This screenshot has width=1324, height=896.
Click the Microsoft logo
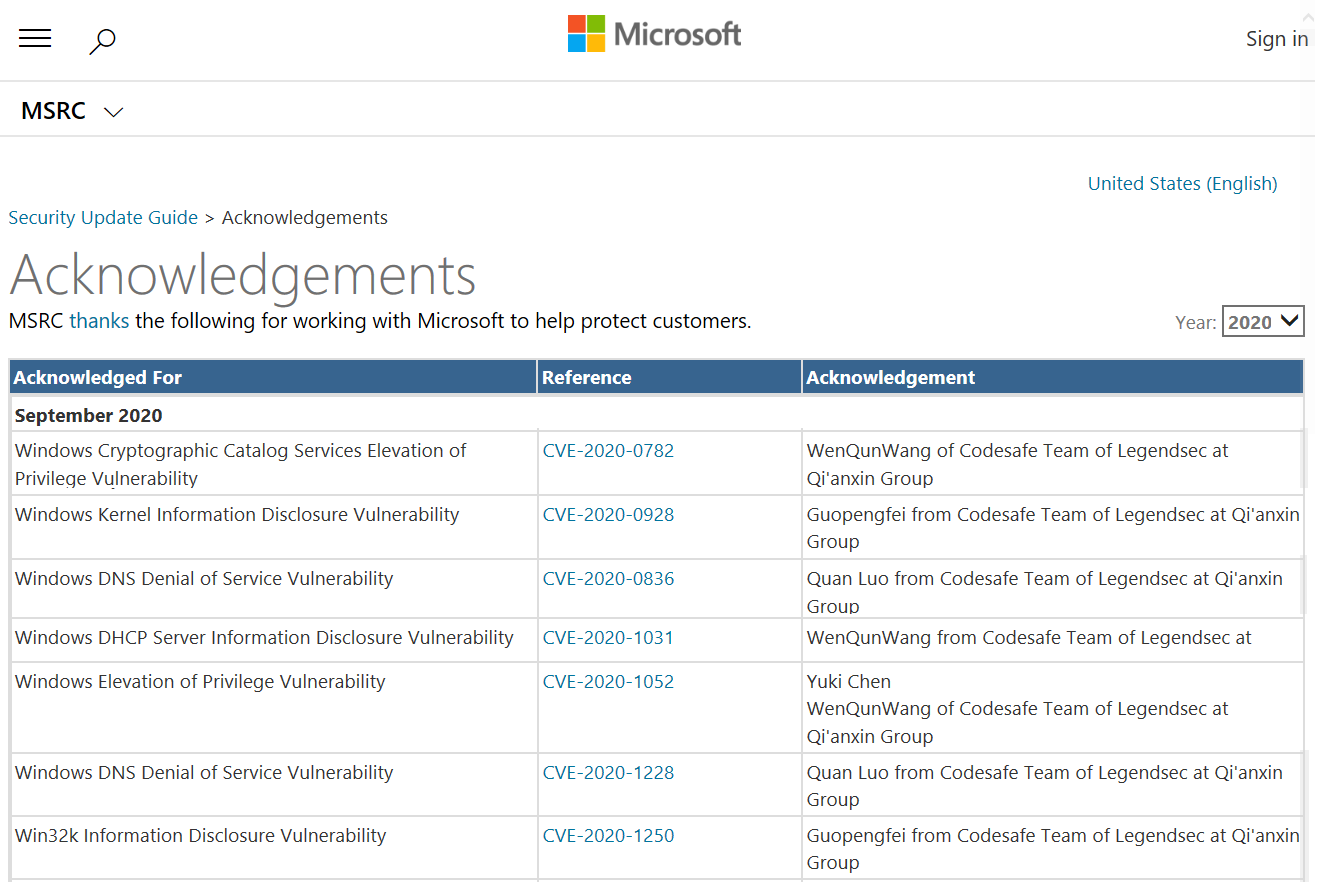[655, 34]
